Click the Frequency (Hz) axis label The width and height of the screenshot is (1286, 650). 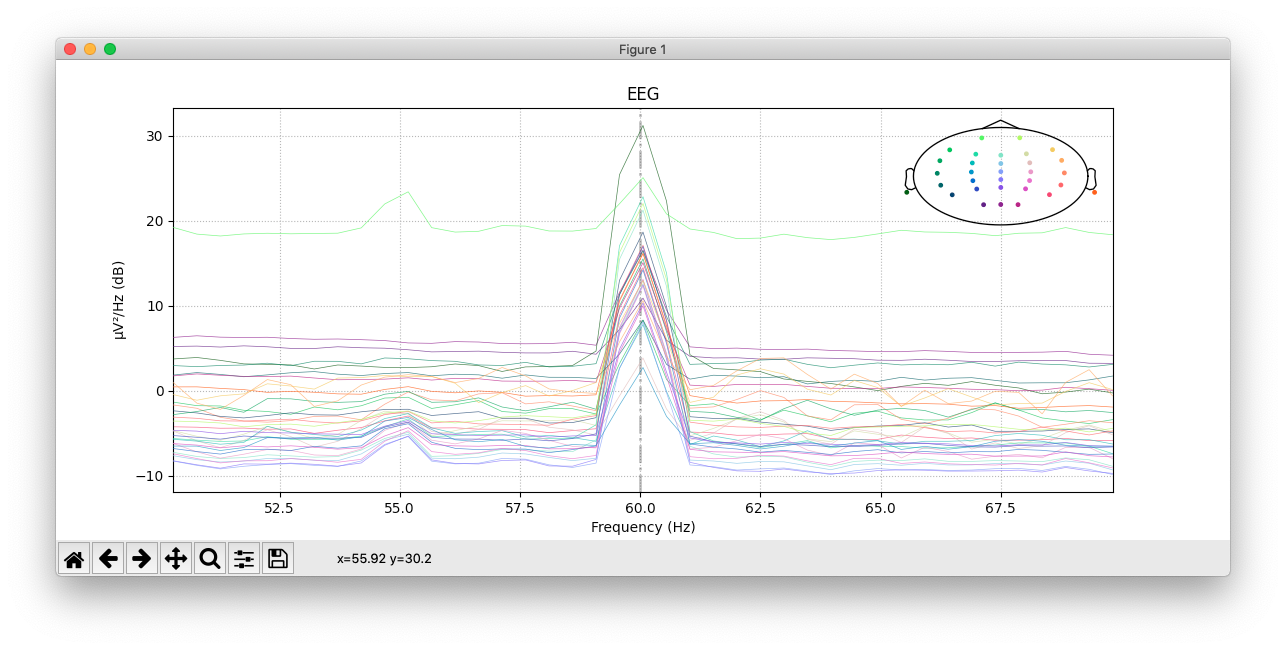click(643, 527)
